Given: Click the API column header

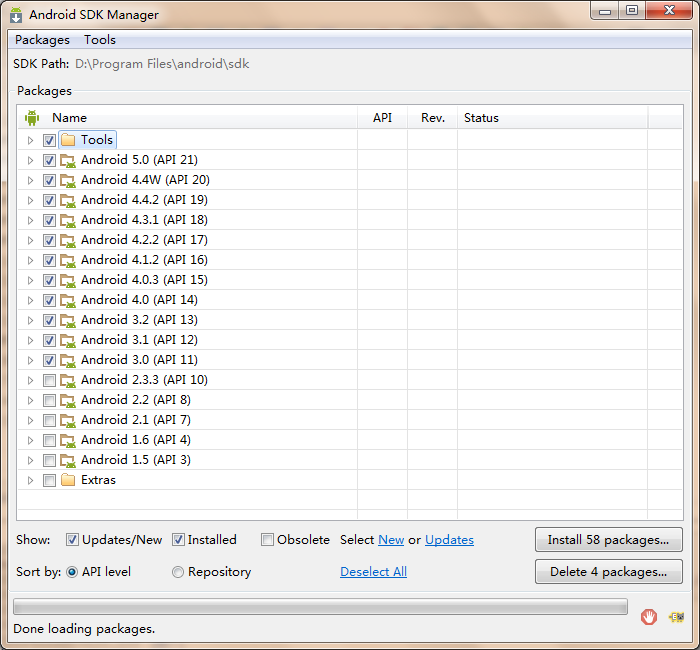Looking at the screenshot, I should (x=383, y=117).
